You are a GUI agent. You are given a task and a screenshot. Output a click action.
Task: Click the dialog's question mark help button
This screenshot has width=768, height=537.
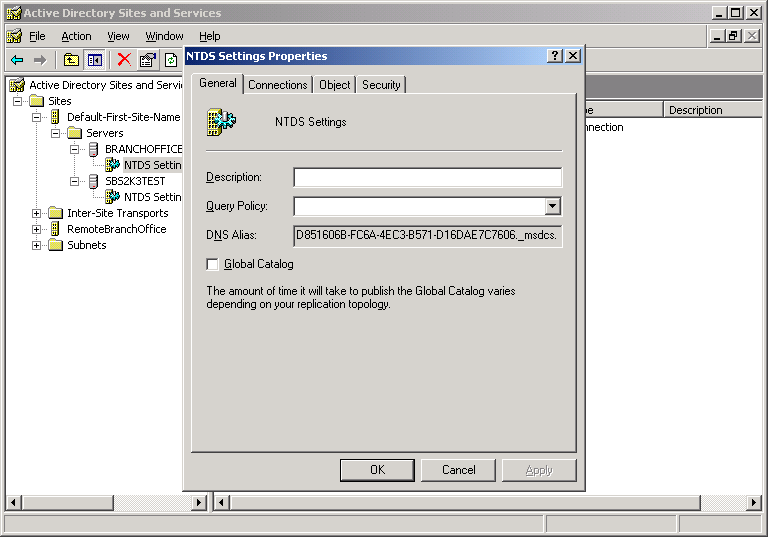554,55
